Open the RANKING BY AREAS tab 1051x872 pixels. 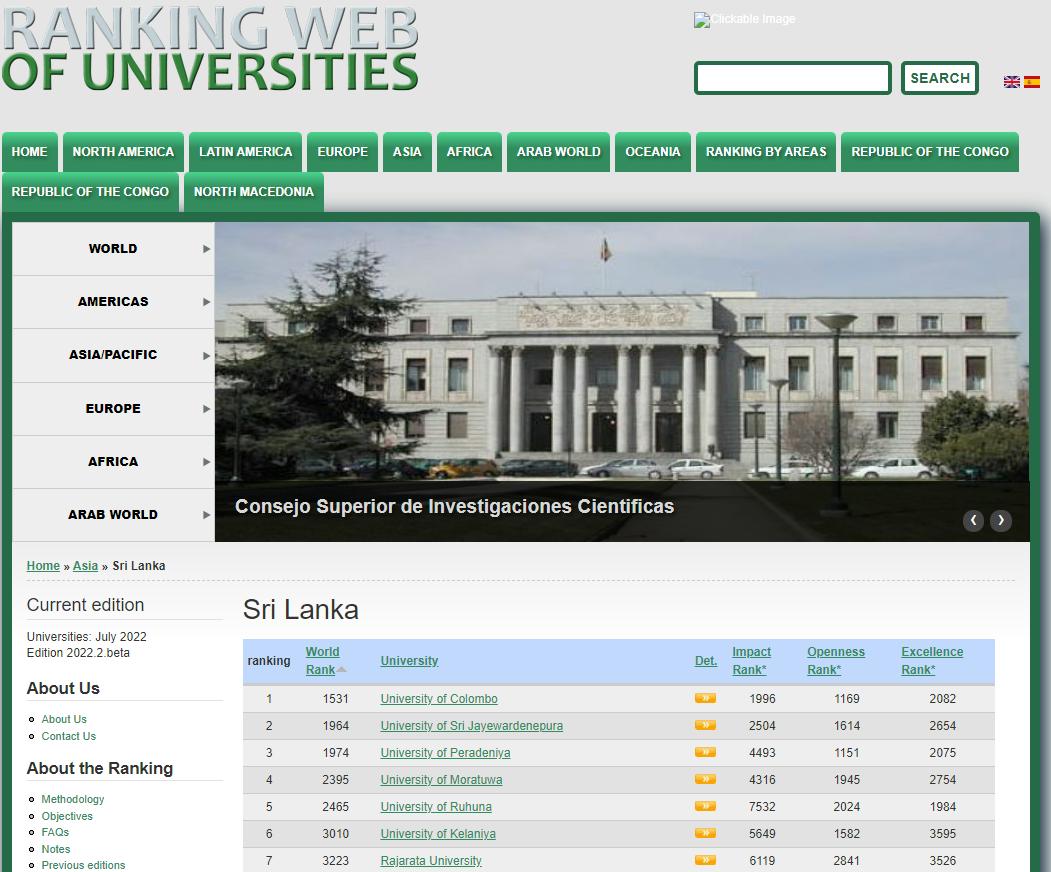pos(766,152)
